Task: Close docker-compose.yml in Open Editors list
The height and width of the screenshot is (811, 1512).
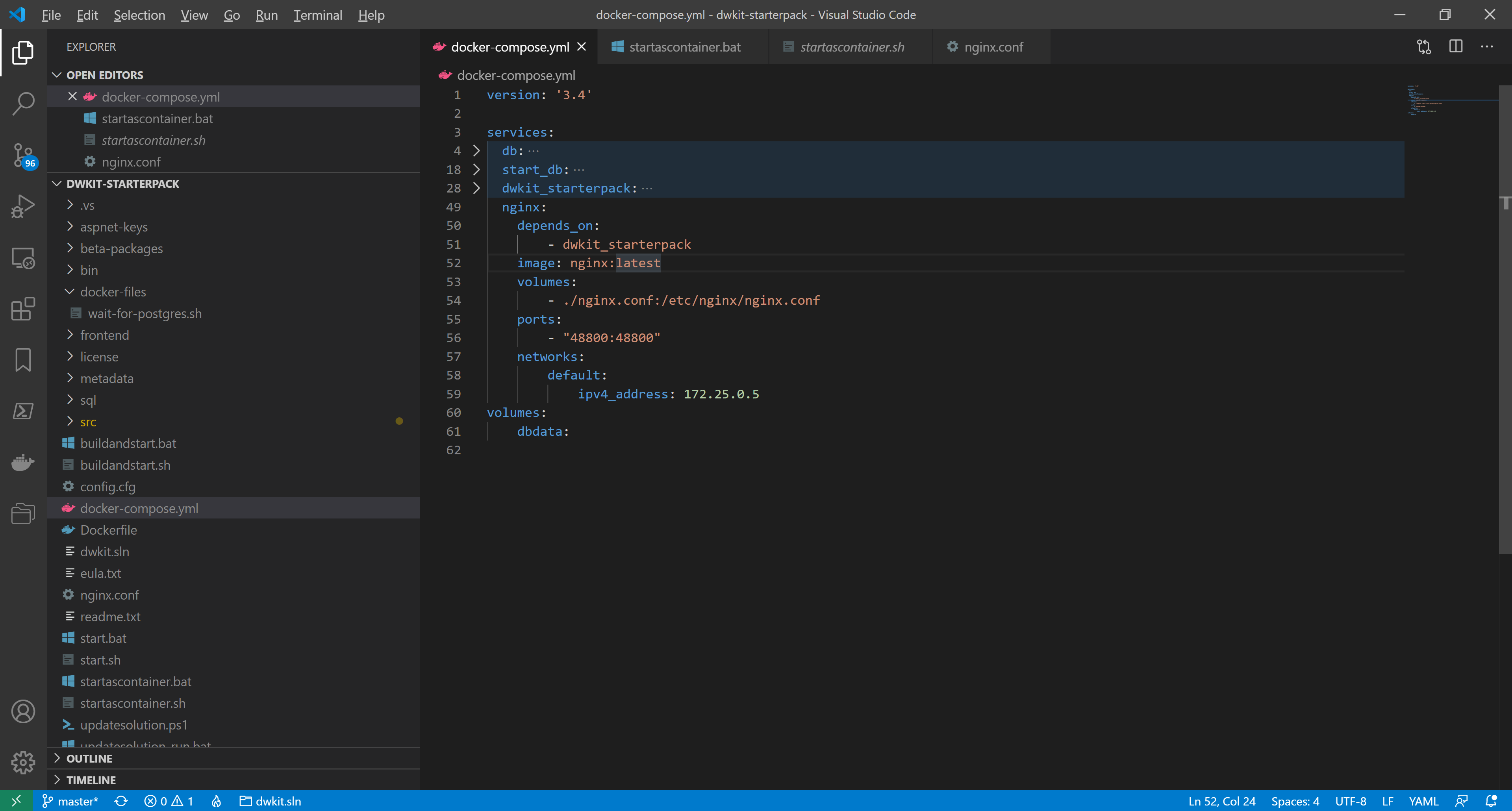Action: (x=72, y=96)
